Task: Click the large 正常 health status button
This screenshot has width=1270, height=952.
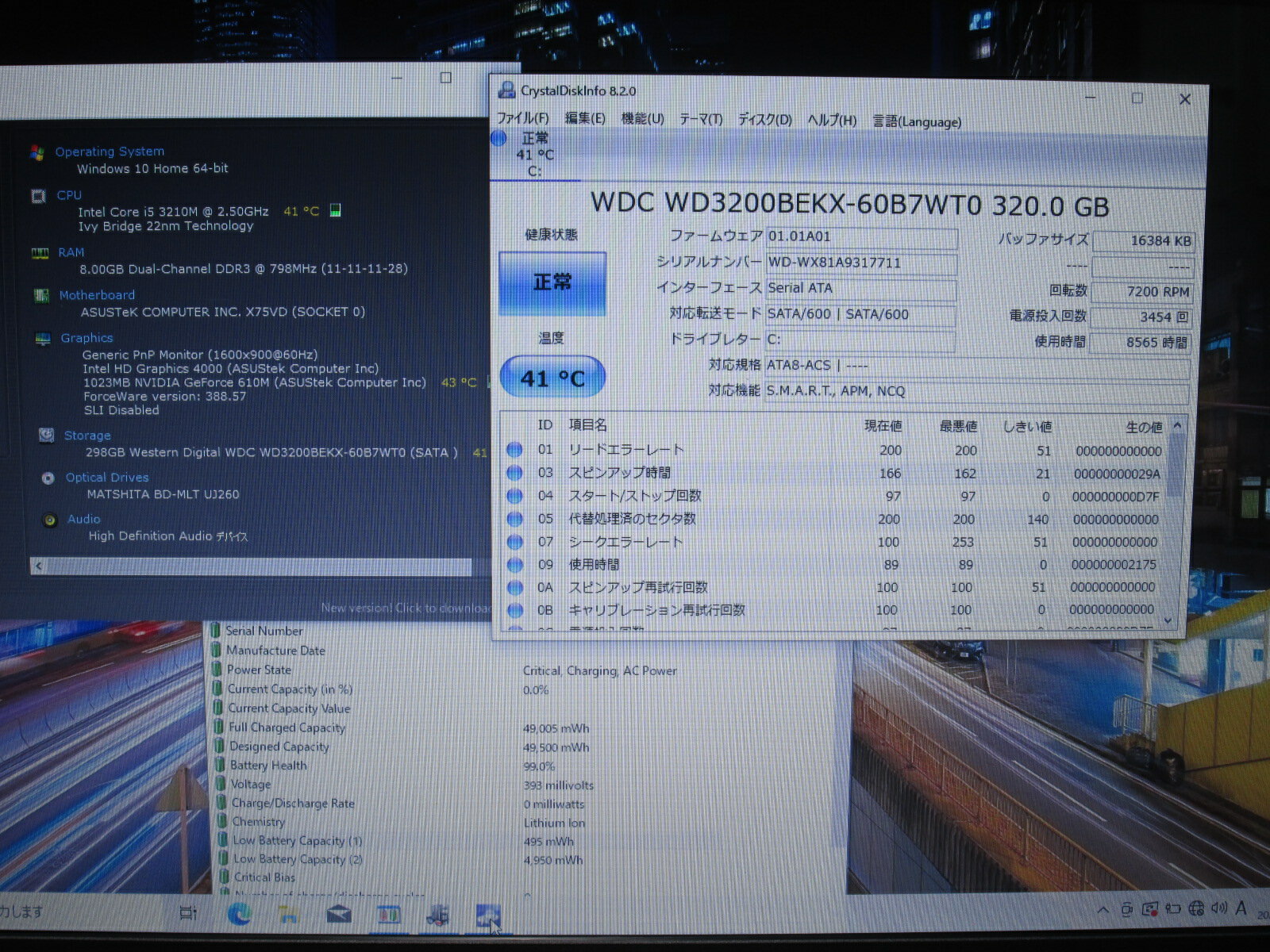Action: tap(552, 283)
